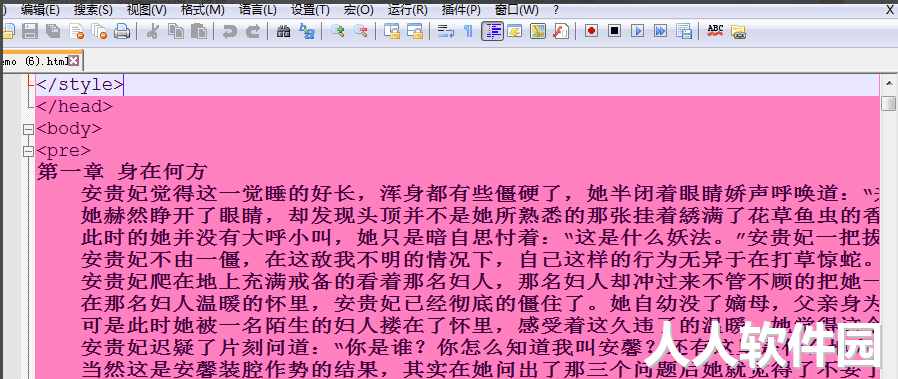Click the <body> tag text

click(x=69, y=129)
